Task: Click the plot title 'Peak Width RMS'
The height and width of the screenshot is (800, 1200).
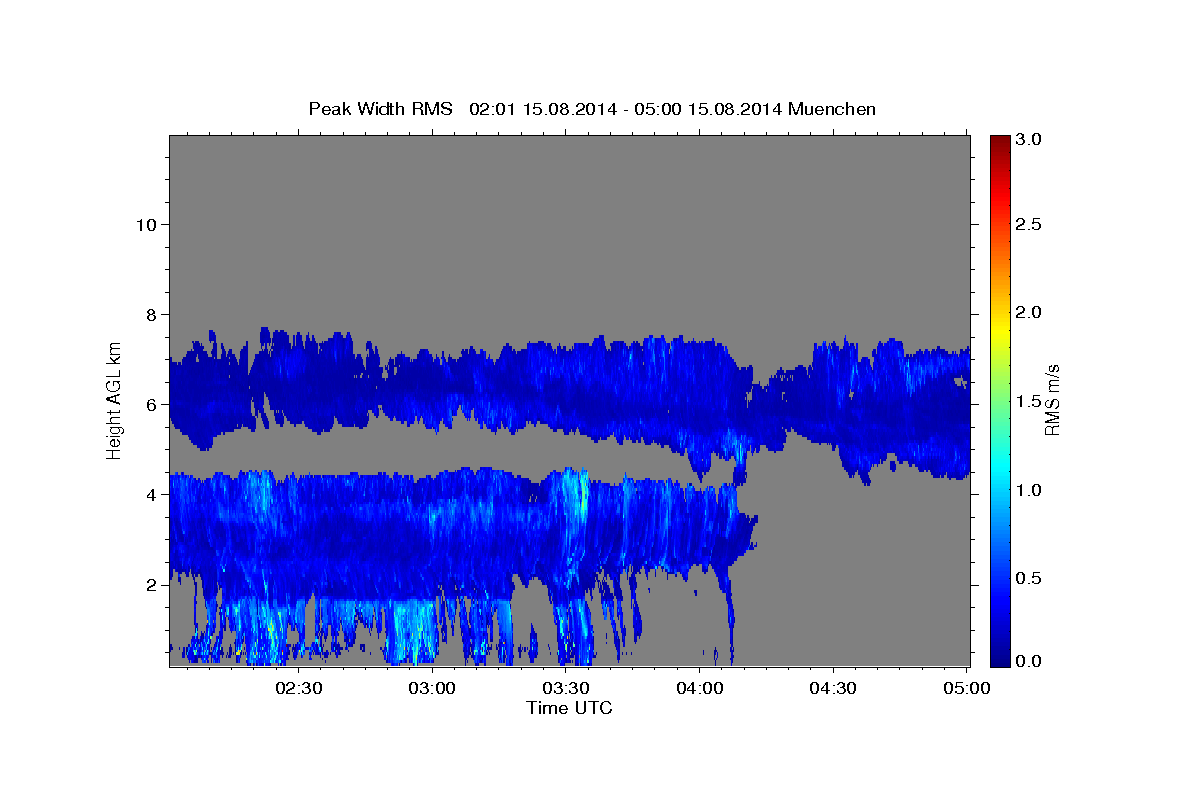Action: point(381,108)
